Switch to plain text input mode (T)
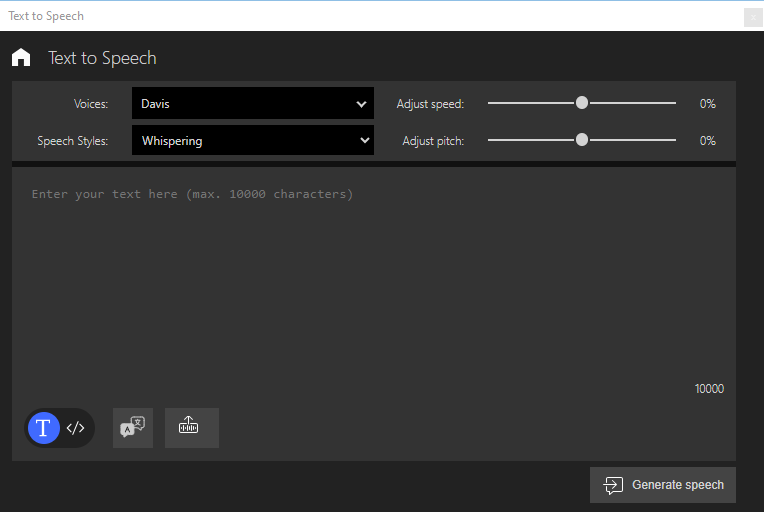Viewport: 764px width, 512px height. point(43,428)
